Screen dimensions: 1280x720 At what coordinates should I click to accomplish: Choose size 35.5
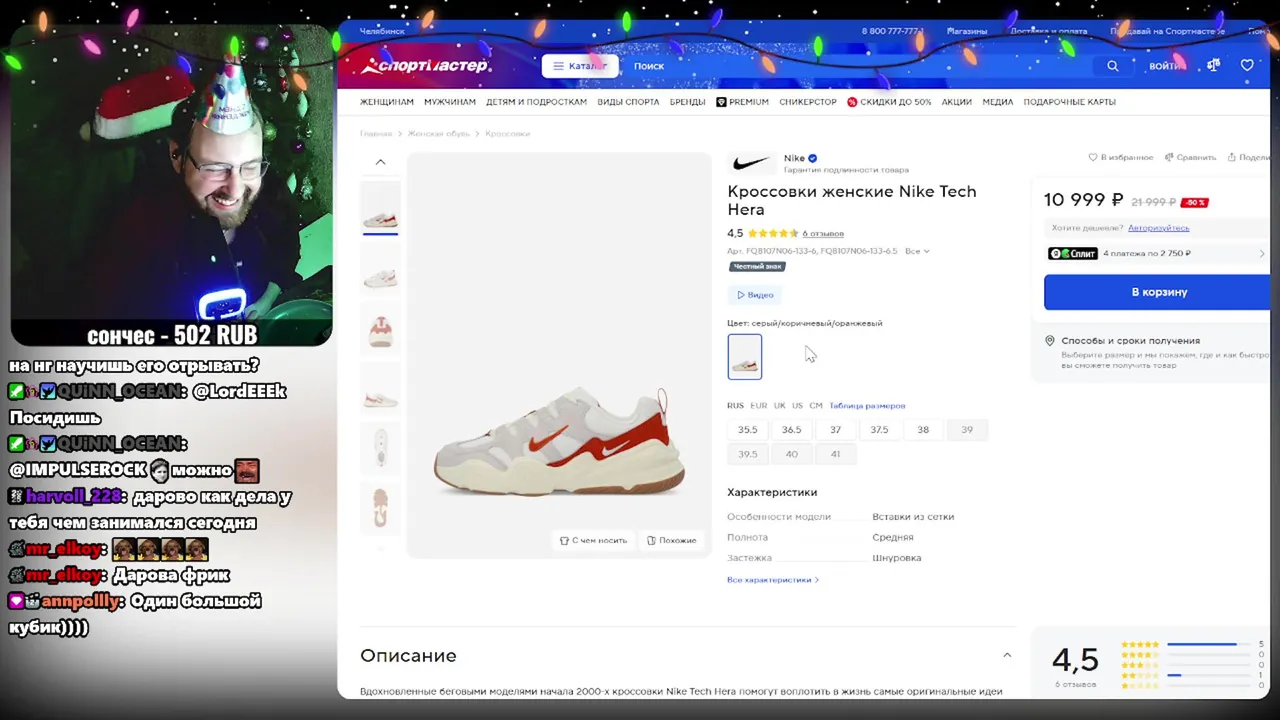(x=748, y=430)
